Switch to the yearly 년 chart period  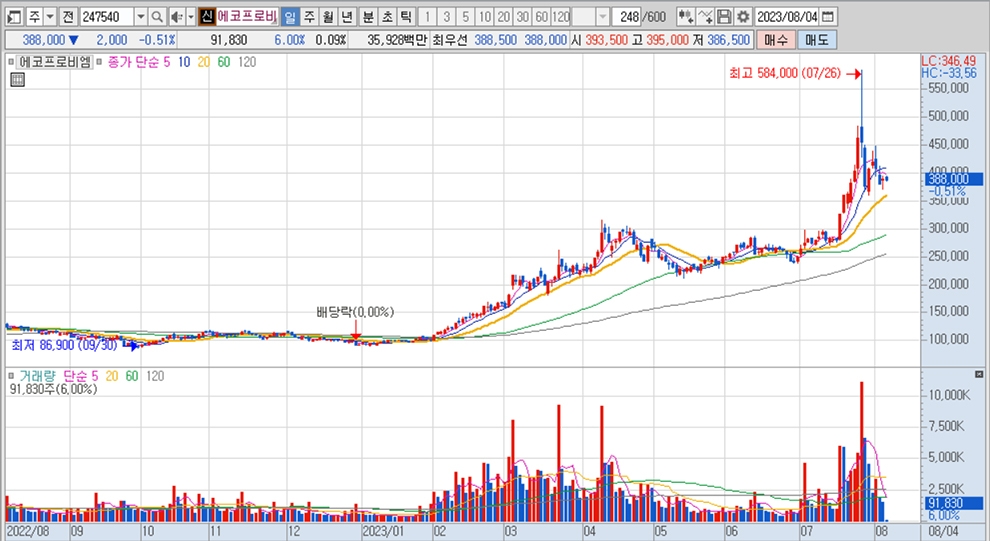[x=347, y=16]
